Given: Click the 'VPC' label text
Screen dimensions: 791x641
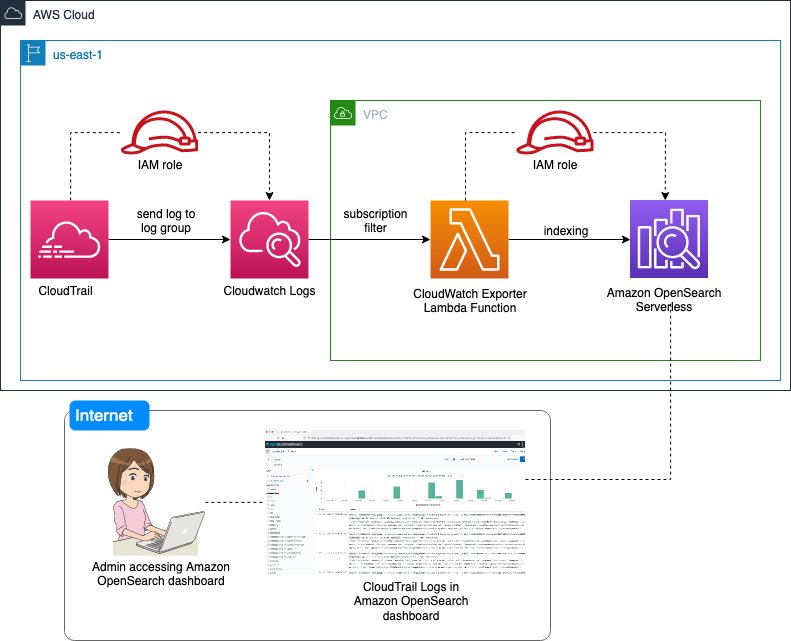Looking at the screenshot, I should coord(375,114).
